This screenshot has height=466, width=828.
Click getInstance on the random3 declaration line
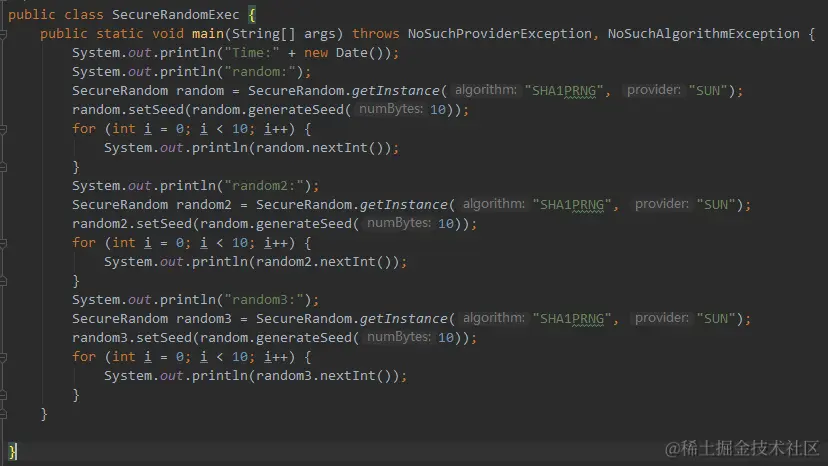[x=403, y=319]
